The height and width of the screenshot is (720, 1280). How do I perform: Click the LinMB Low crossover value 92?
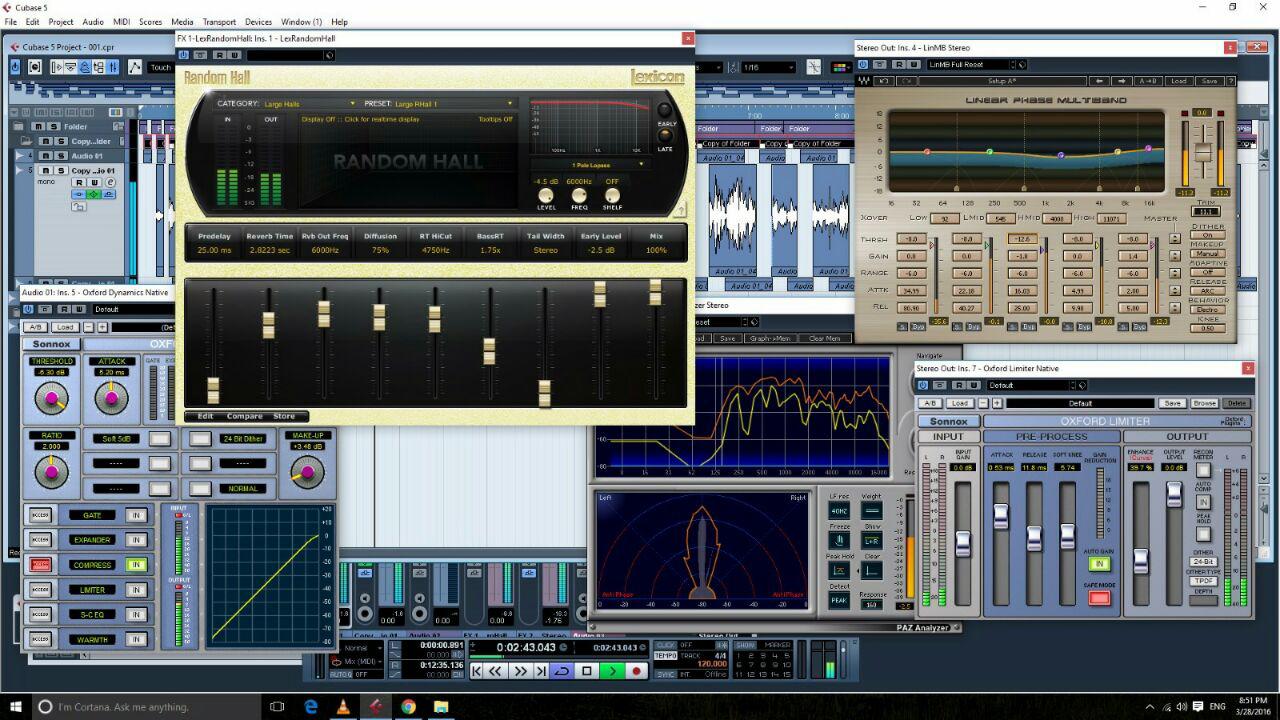click(x=944, y=218)
